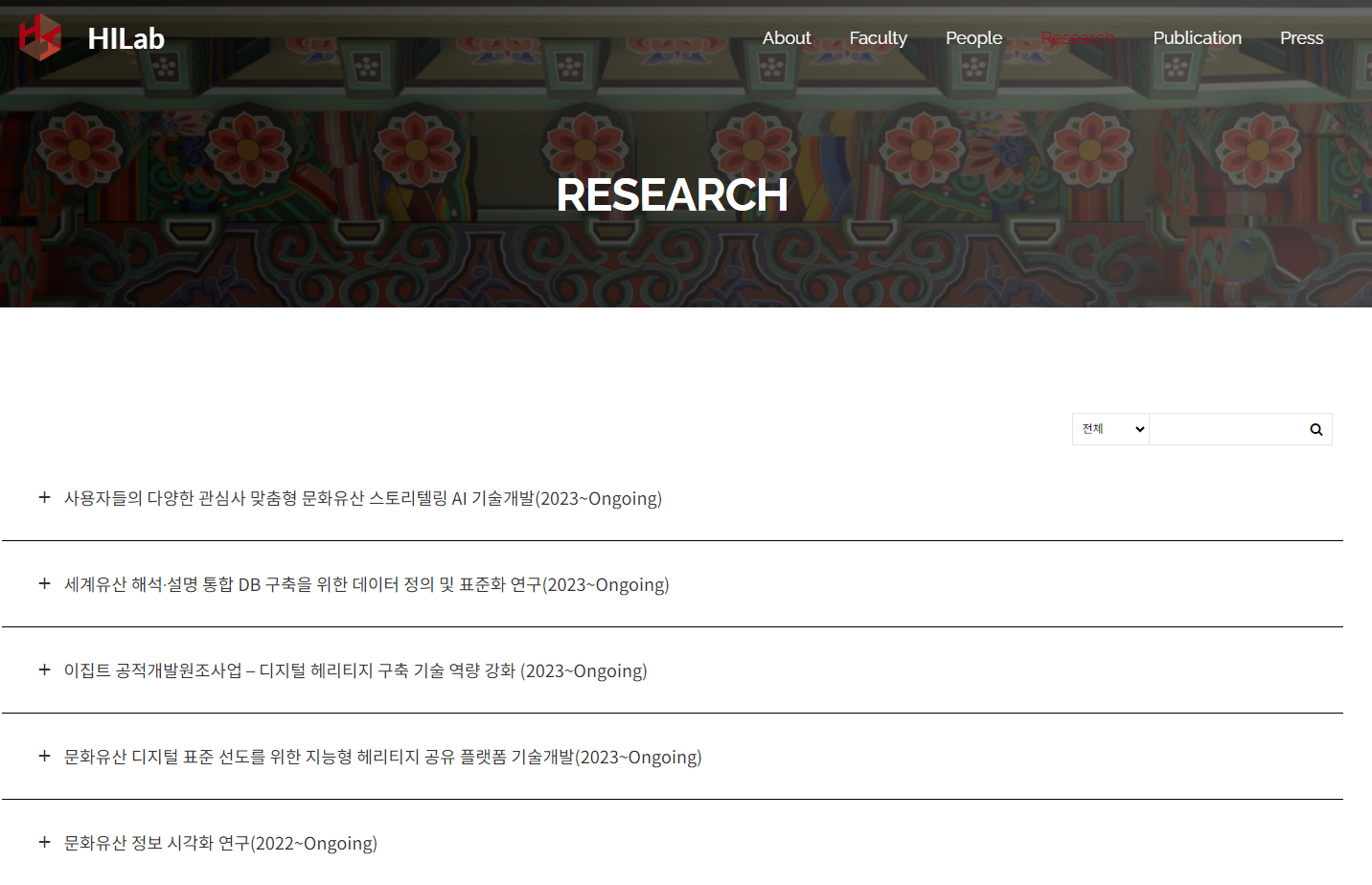Open the 전체 search filter dropdown
This screenshot has width=1372, height=885.
(x=1110, y=429)
